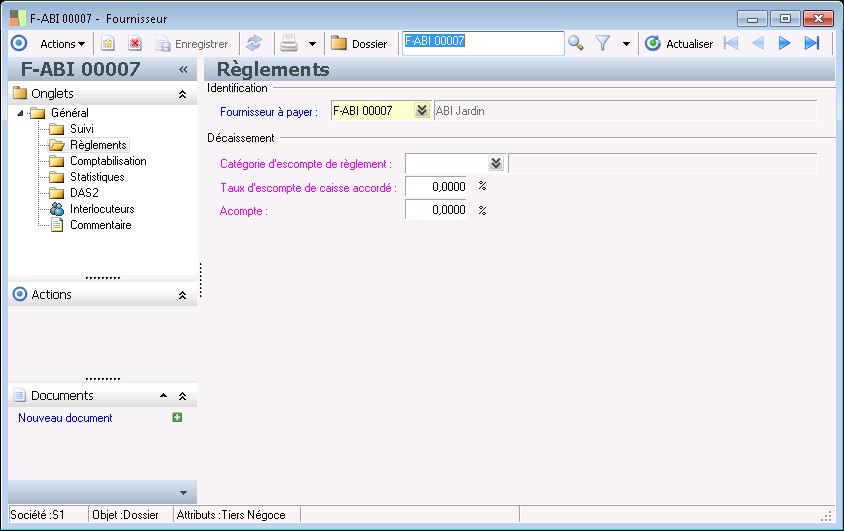The width and height of the screenshot is (844, 531).
Task: Go to previous record
Action: tap(758, 43)
